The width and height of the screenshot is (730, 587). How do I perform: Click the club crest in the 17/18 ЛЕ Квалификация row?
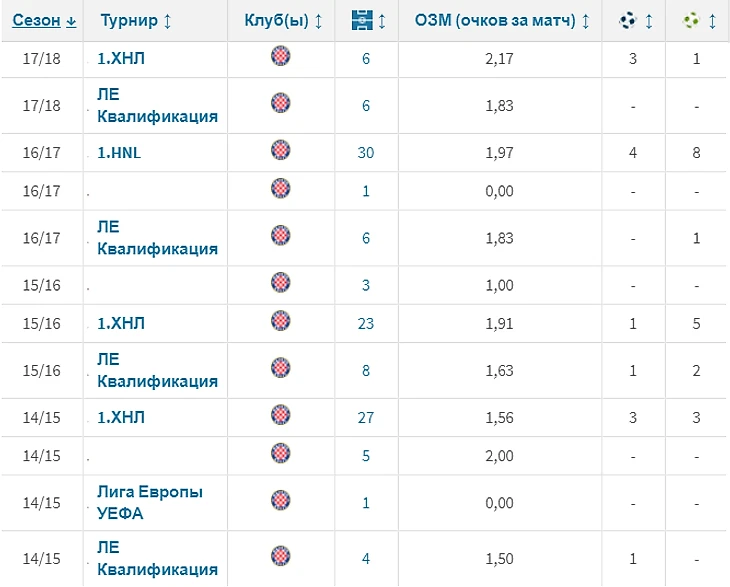281,103
